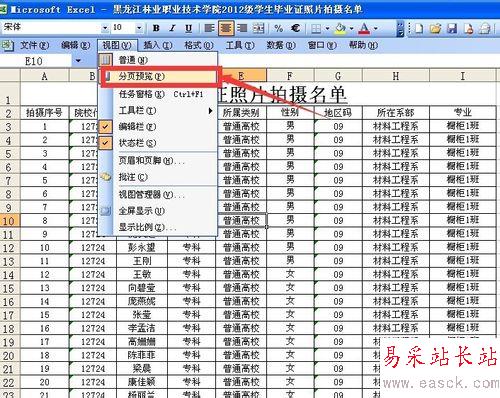Open the font name dropdown 宋体

(x=105, y=28)
